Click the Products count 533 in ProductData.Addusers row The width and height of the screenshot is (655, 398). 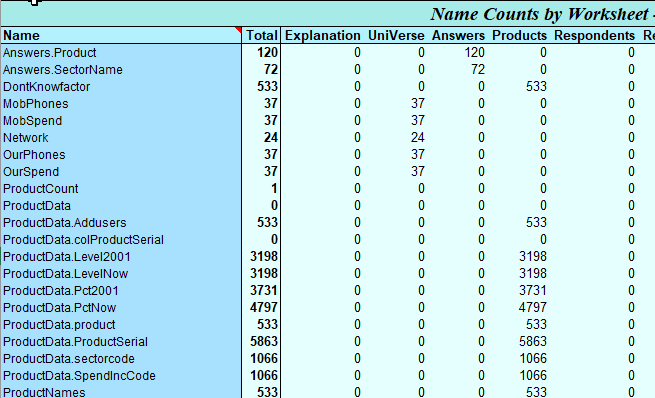click(536, 223)
